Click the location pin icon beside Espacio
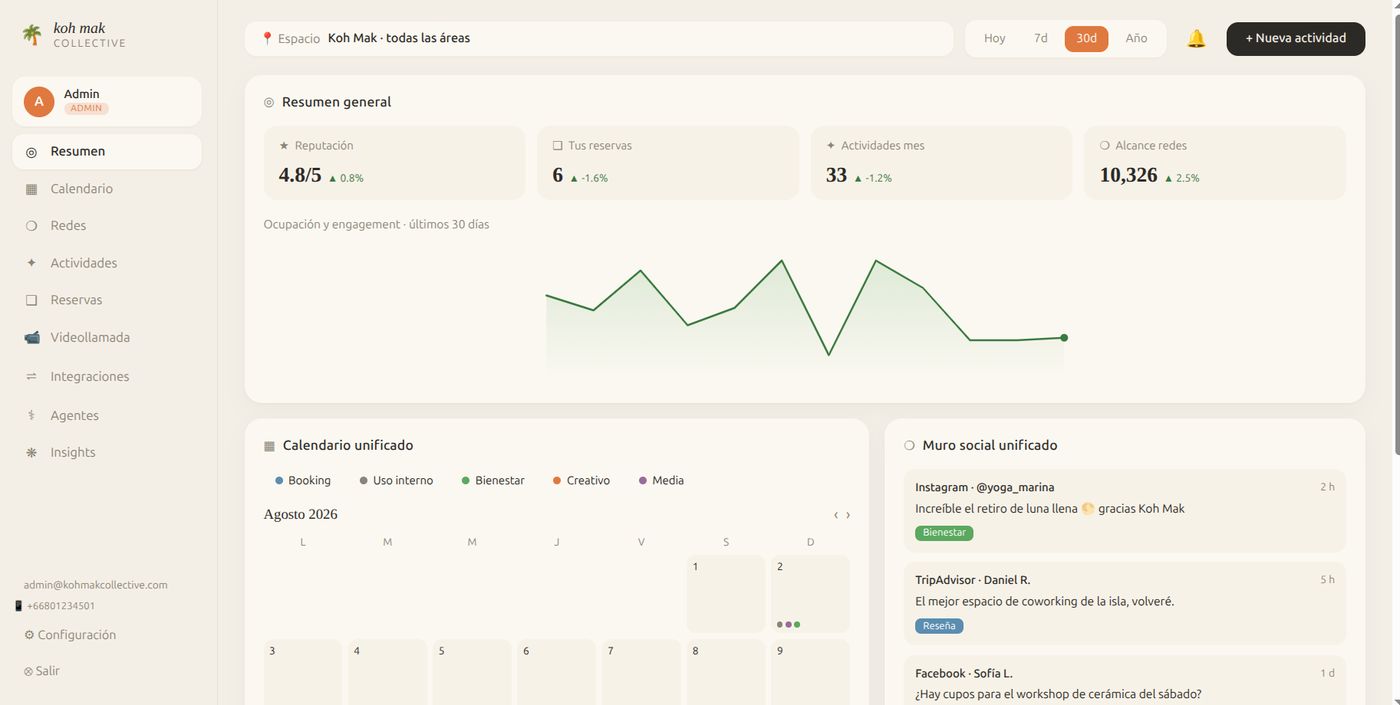 (x=267, y=39)
